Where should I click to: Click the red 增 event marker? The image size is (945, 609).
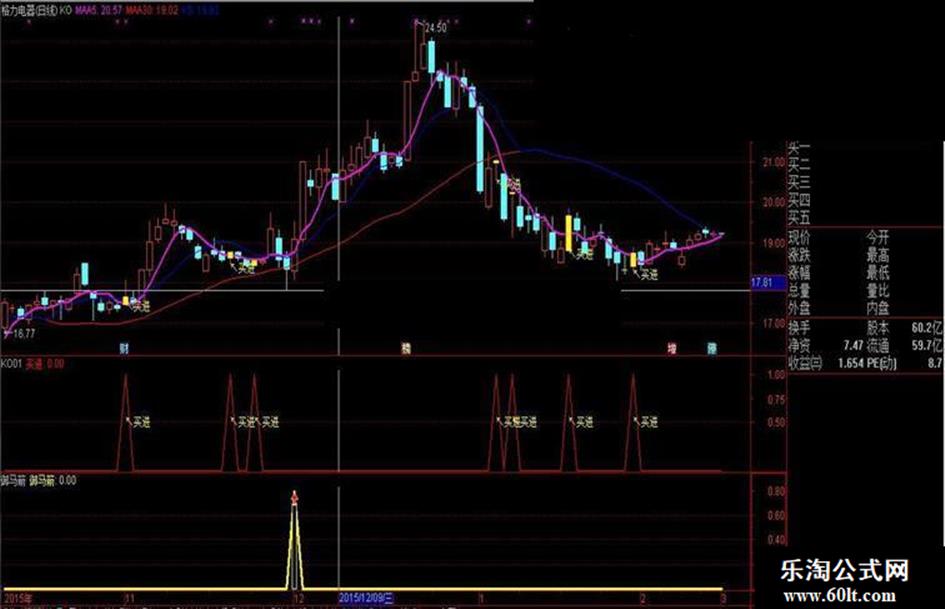671,349
